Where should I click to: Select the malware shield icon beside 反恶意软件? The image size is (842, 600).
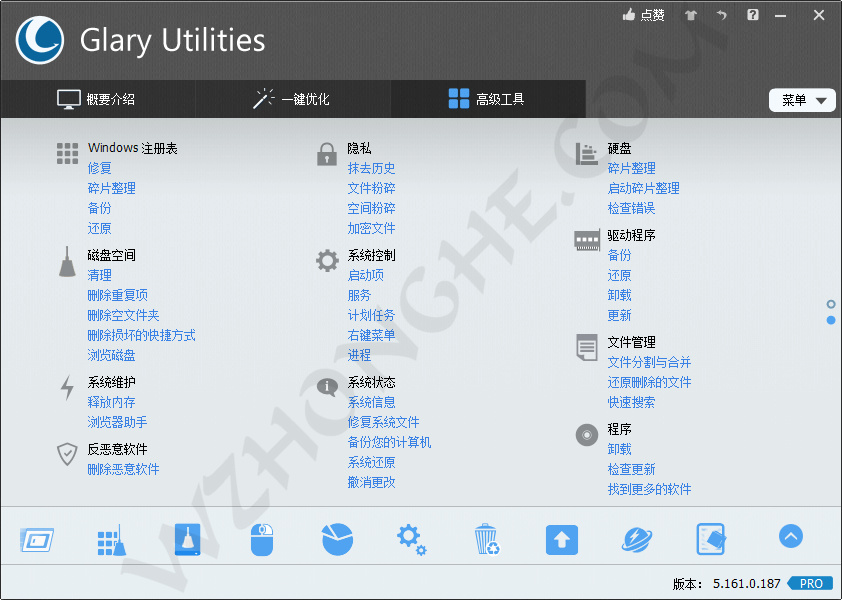(x=66, y=453)
